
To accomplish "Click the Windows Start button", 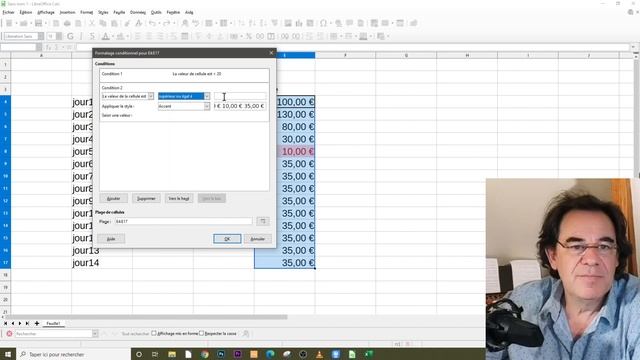I will (x=8, y=354).
